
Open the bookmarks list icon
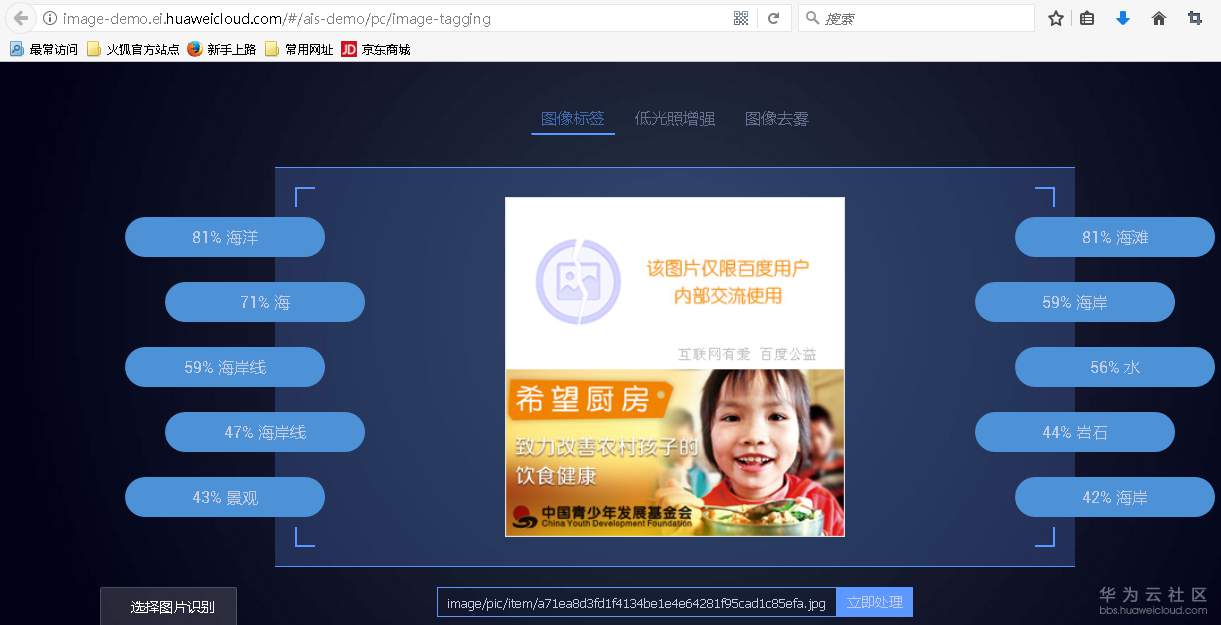[x=1087, y=18]
